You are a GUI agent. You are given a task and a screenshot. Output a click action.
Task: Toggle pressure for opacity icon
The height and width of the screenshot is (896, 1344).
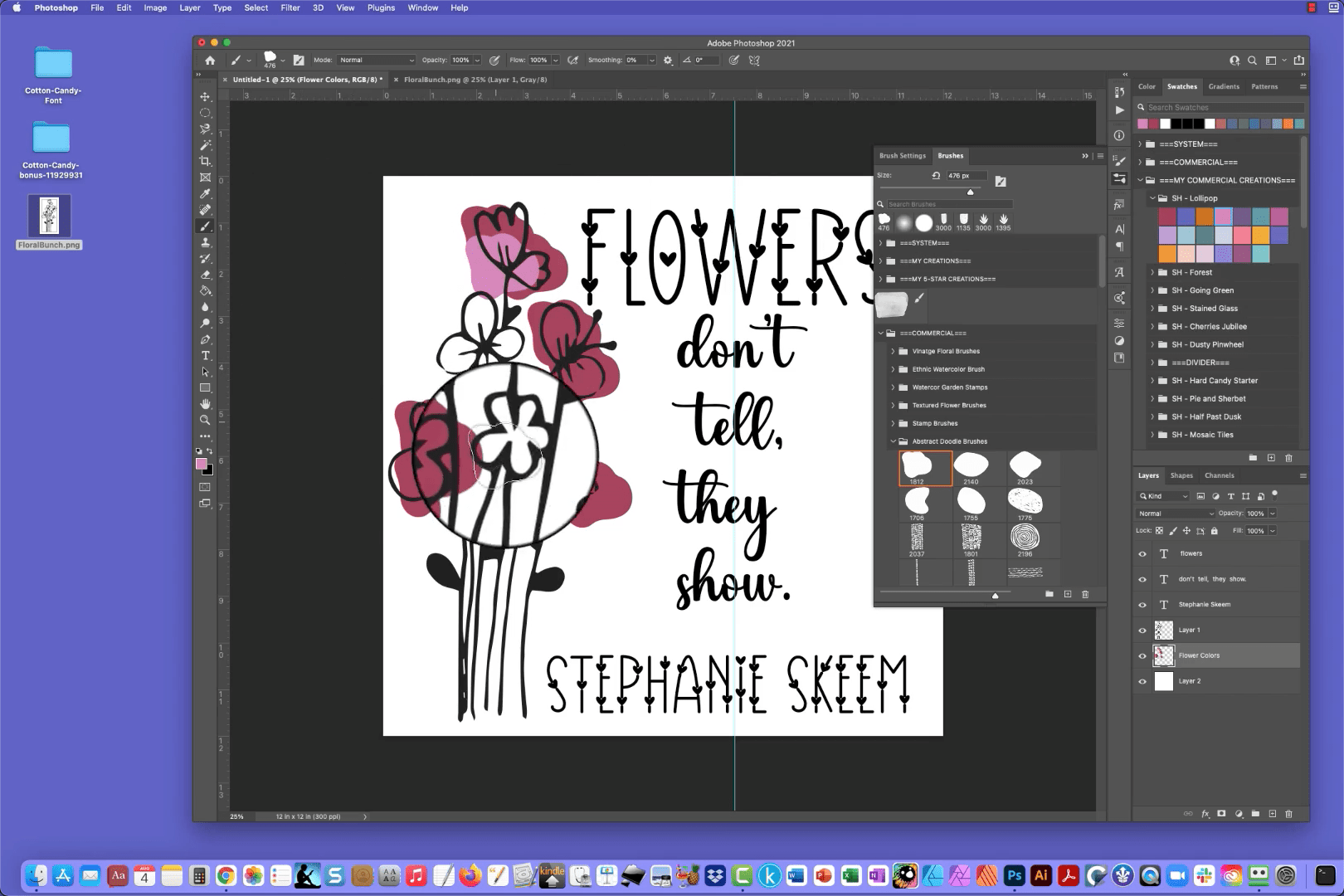pos(494,61)
